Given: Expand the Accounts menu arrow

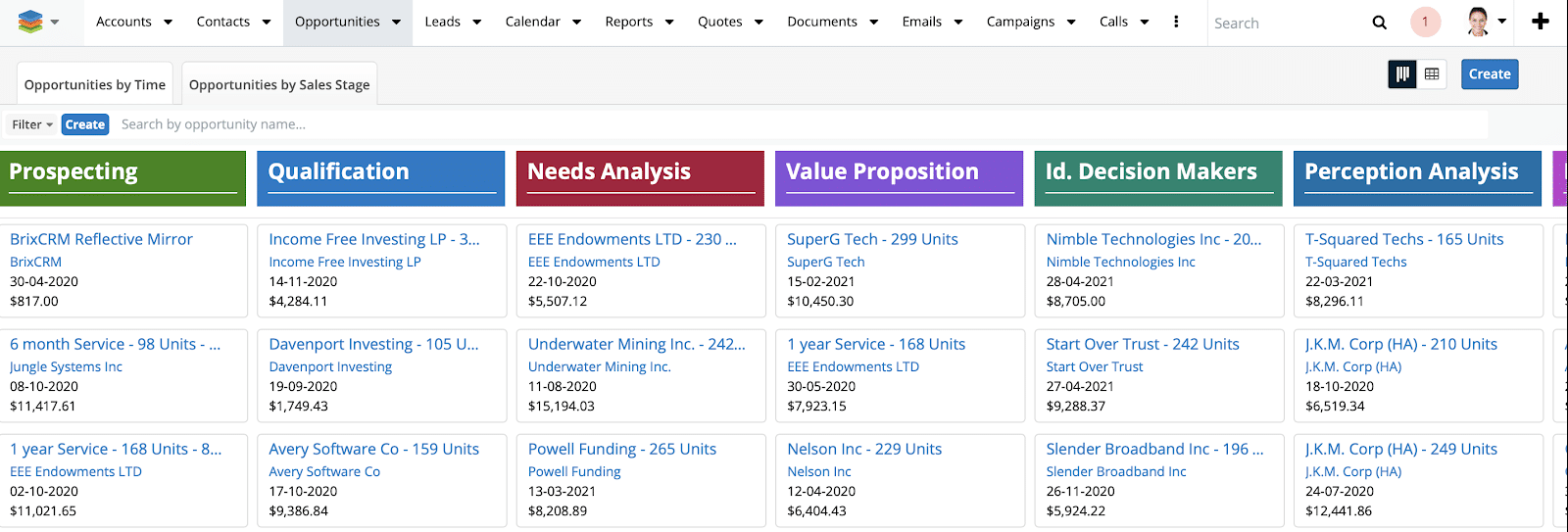Looking at the screenshot, I should (168, 22).
